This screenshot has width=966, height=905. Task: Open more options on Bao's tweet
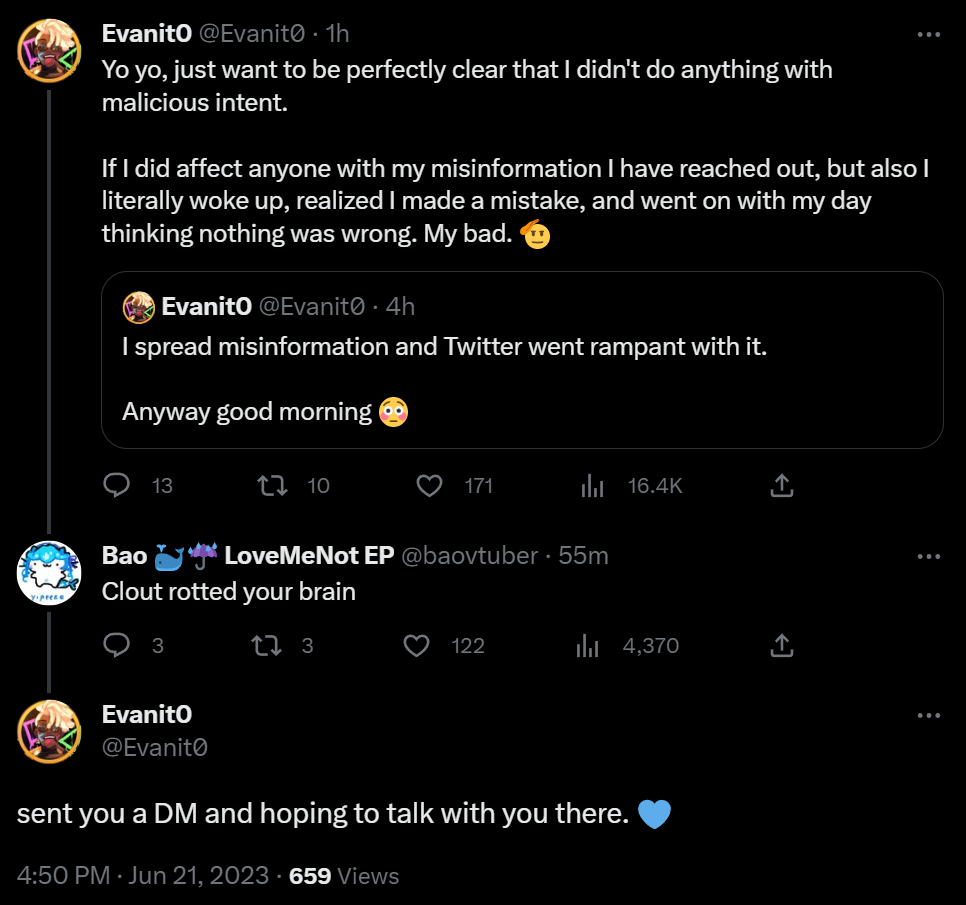pyautogui.click(x=929, y=556)
